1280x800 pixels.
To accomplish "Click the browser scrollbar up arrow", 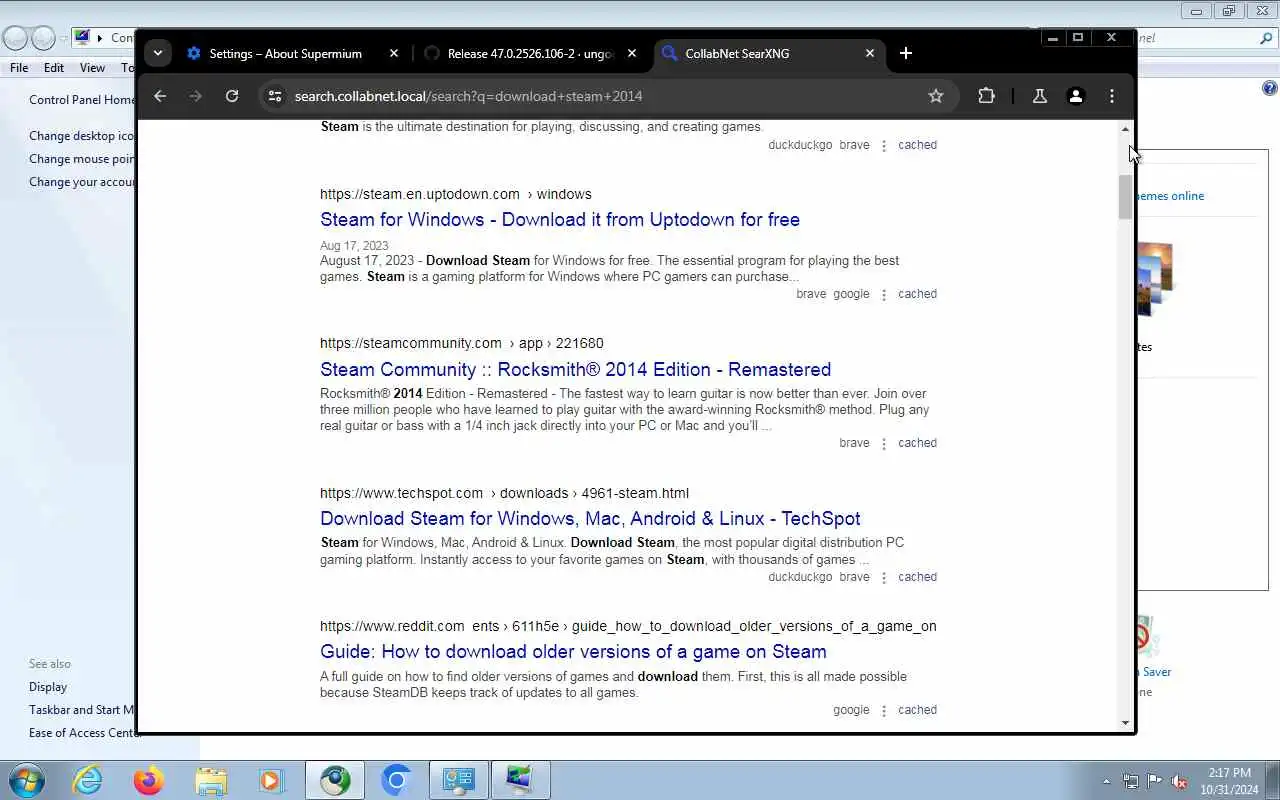I will [1125, 129].
